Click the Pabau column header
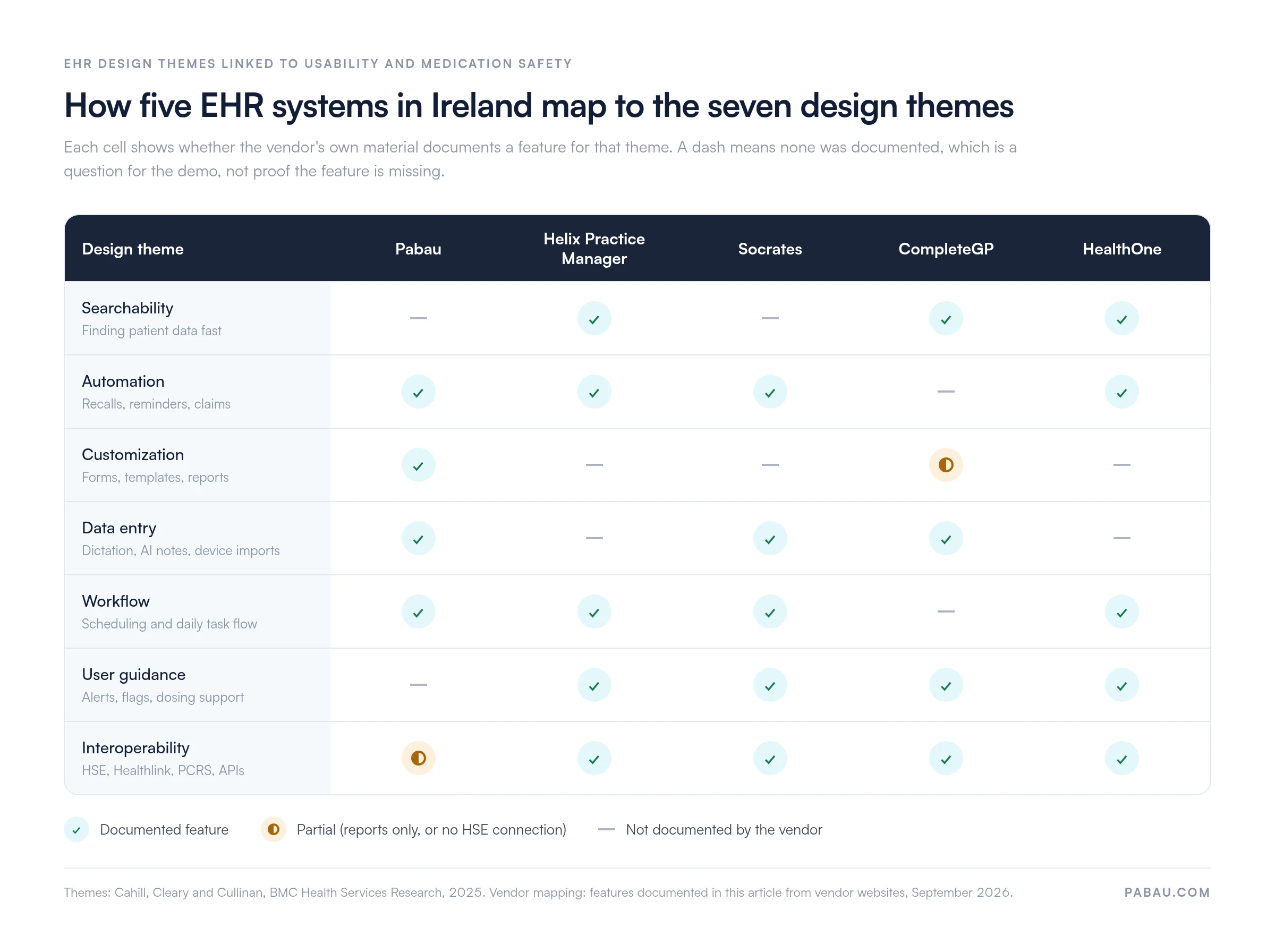Viewport: 1275px width, 952px height. pos(418,249)
